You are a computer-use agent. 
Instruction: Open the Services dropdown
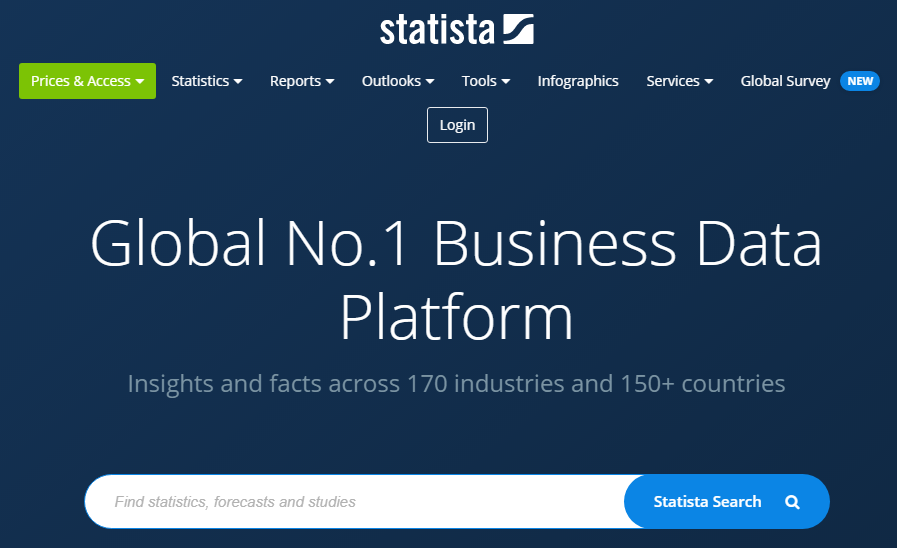(x=680, y=81)
